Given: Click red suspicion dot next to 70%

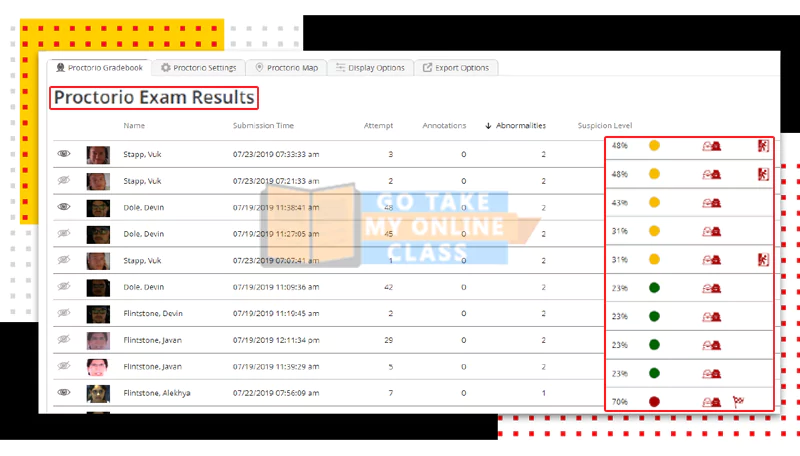Looking at the screenshot, I should pyautogui.click(x=654, y=401).
